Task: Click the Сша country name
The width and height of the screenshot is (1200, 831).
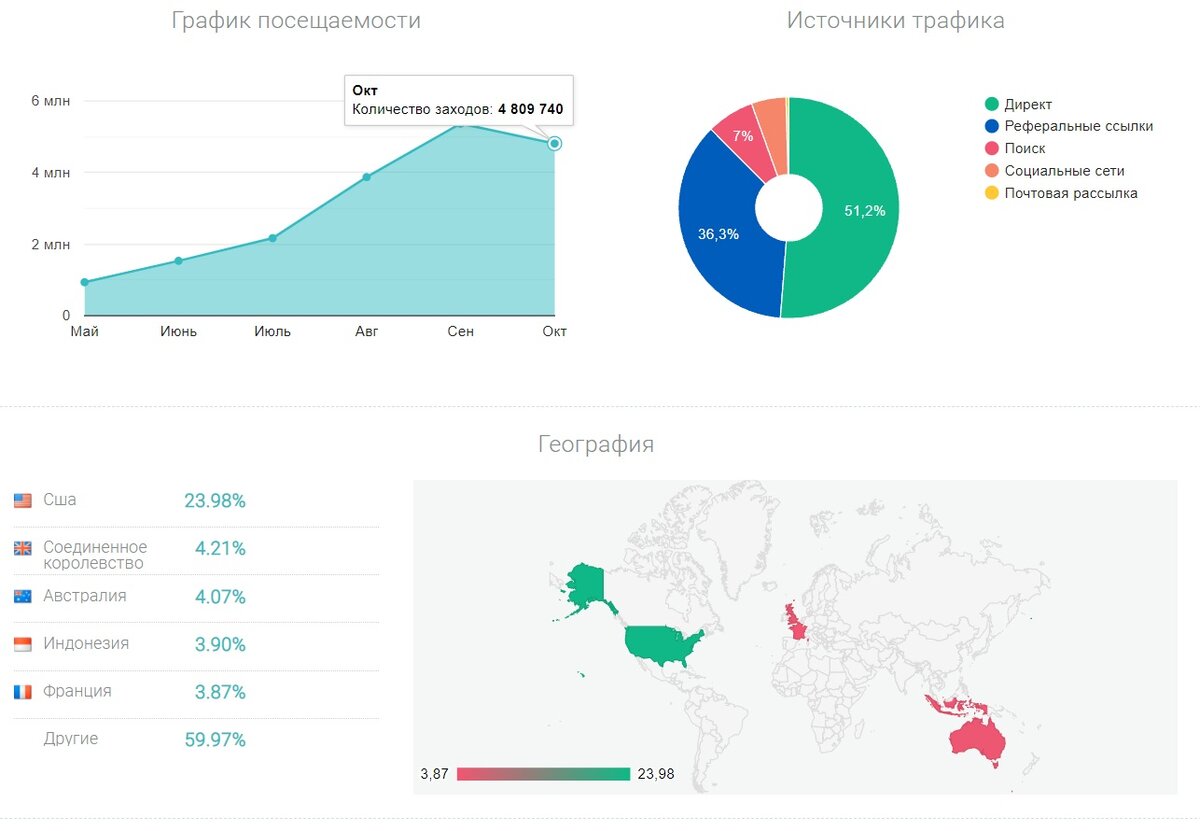Action: (x=60, y=499)
